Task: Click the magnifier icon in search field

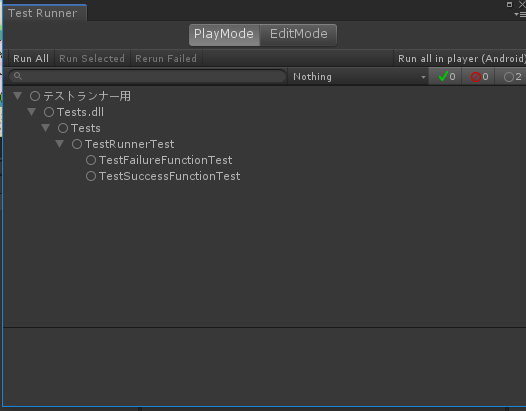Action: (18, 76)
